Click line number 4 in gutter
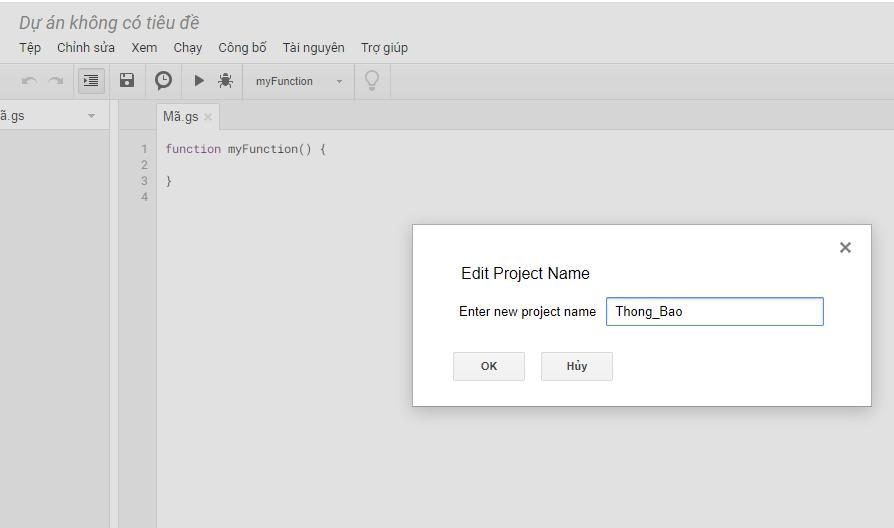This screenshot has height=528, width=894. (144, 197)
